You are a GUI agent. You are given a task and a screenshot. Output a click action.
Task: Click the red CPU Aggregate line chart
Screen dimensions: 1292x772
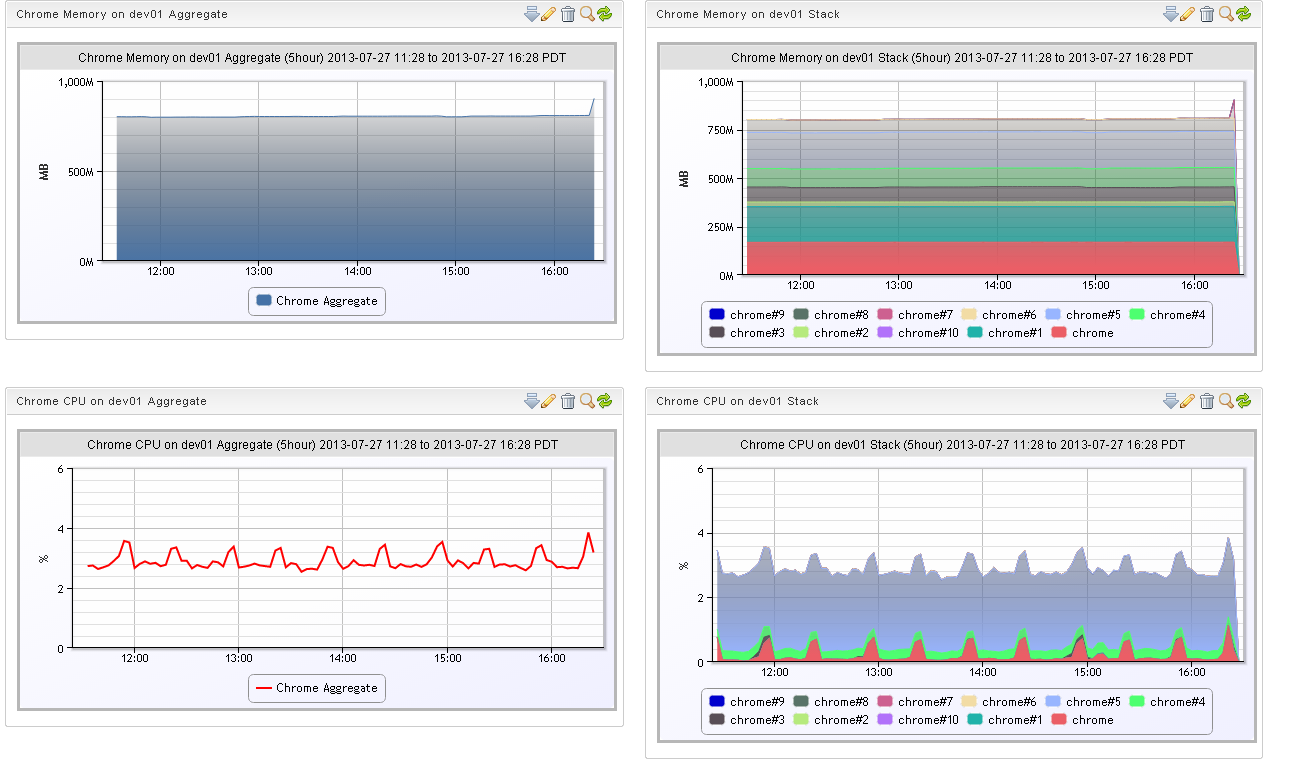(x=340, y=558)
